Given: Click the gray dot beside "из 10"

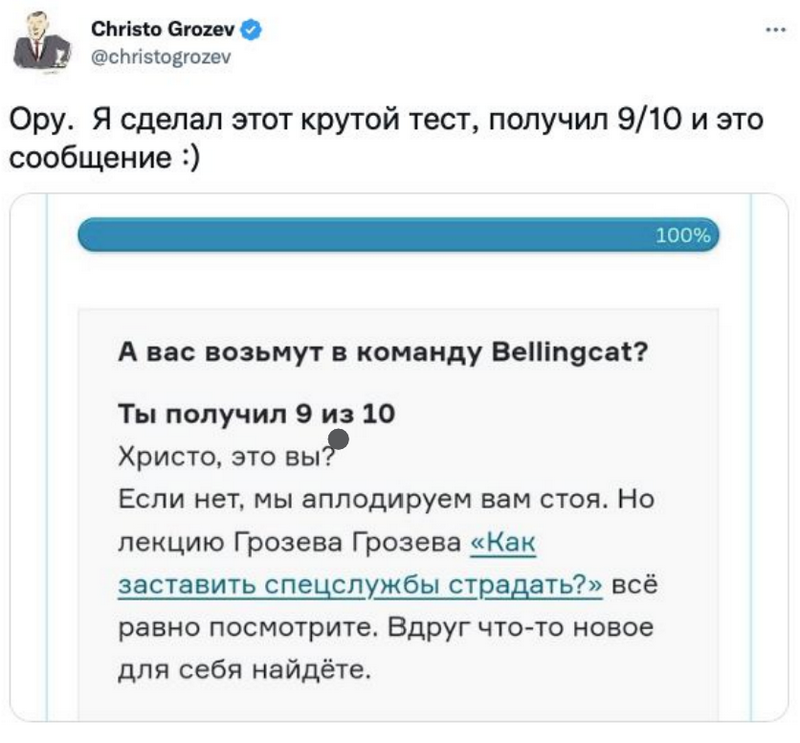Looking at the screenshot, I should coord(338,438).
